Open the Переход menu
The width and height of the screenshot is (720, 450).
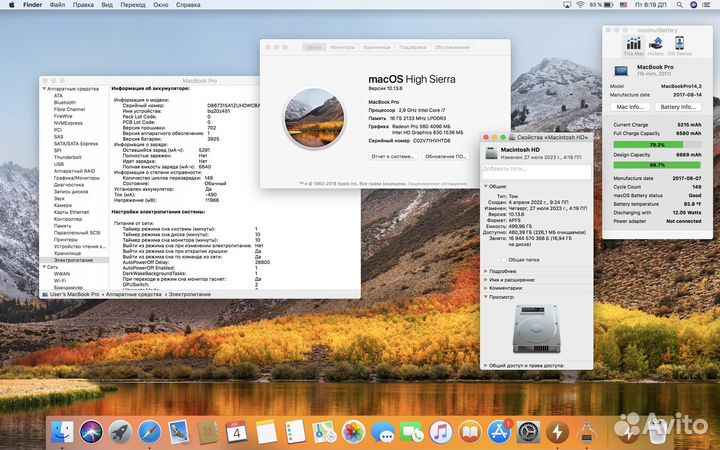click(133, 5)
